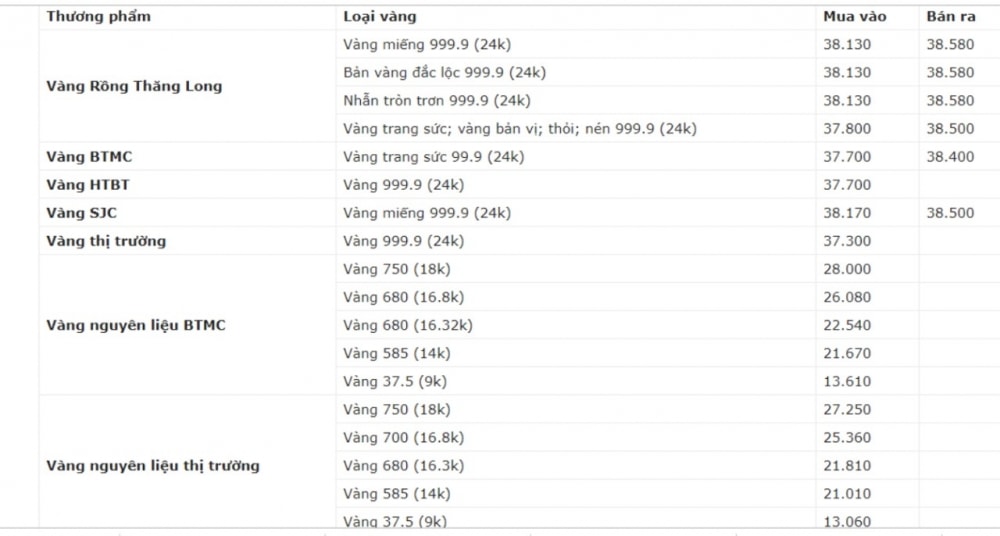This screenshot has width=1000, height=536.
Task: Click the Bán ra column header
Action: tap(950, 17)
